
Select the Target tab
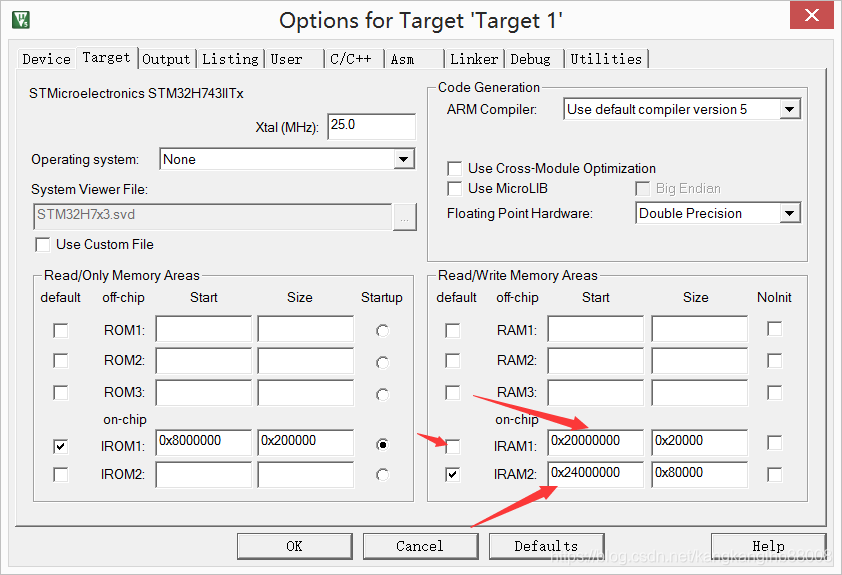[x=106, y=57]
